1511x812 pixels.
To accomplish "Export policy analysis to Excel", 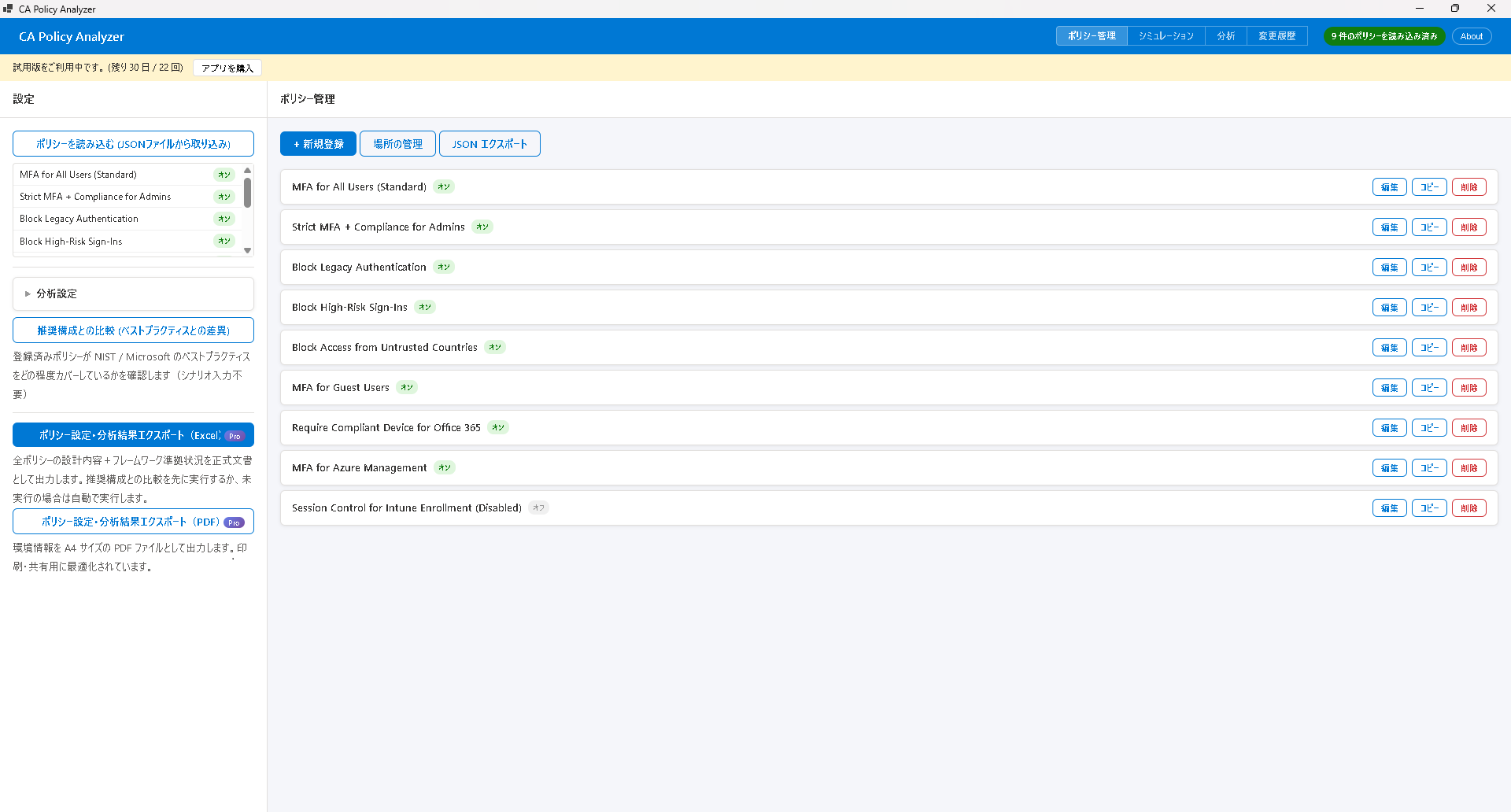I will [133, 435].
